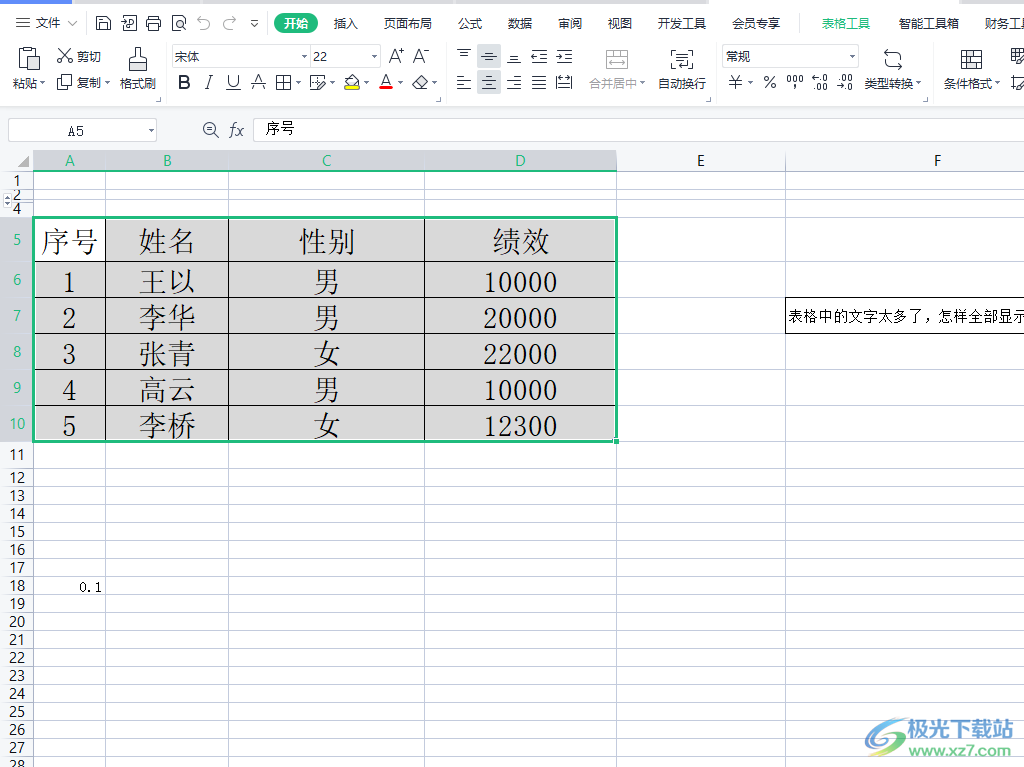Toggle vertical middle alignment
This screenshot has width=1024, height=767.
(488, 57)
